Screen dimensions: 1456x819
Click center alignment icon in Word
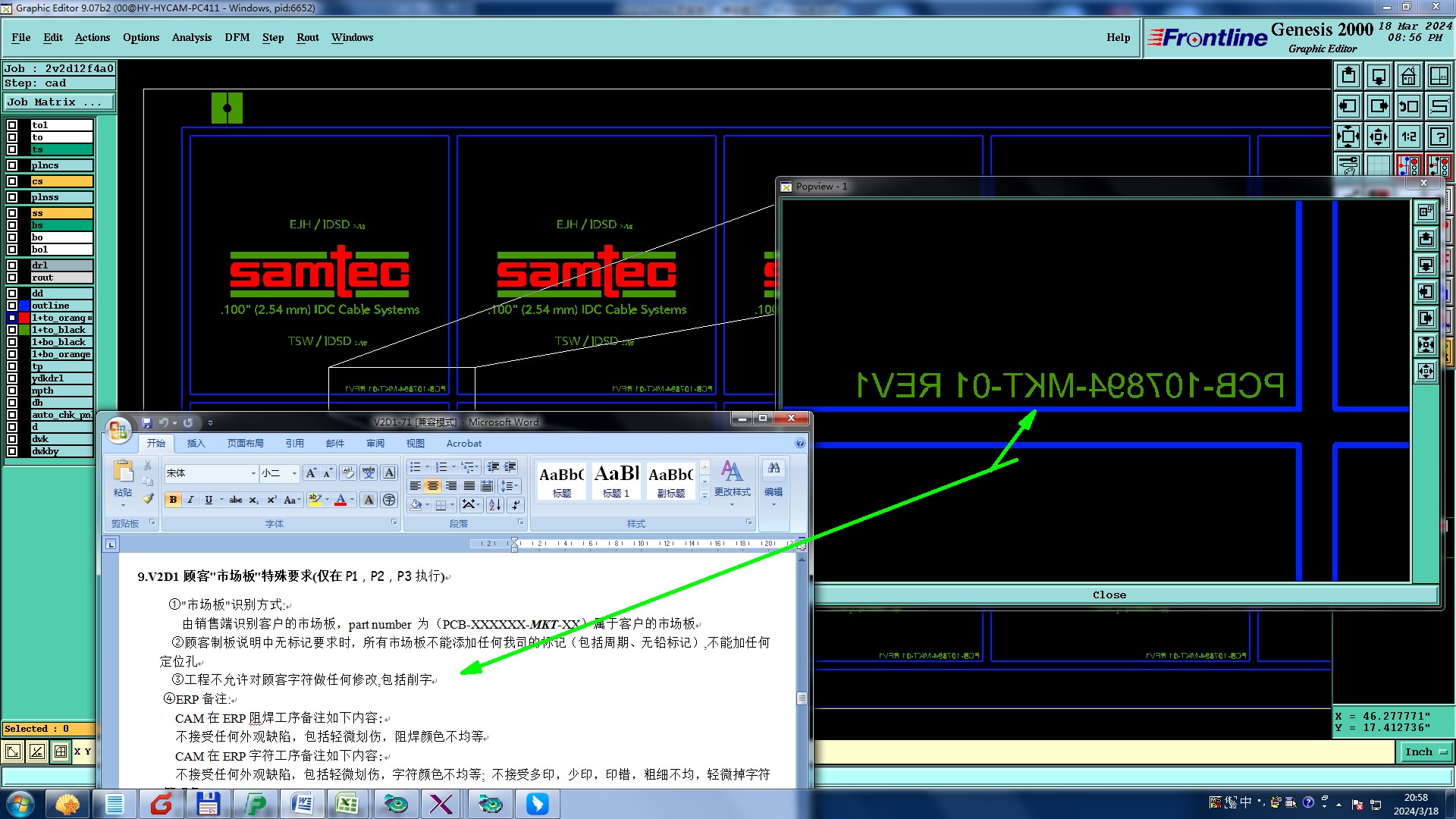pyautogui.click(x=432, y=486)
